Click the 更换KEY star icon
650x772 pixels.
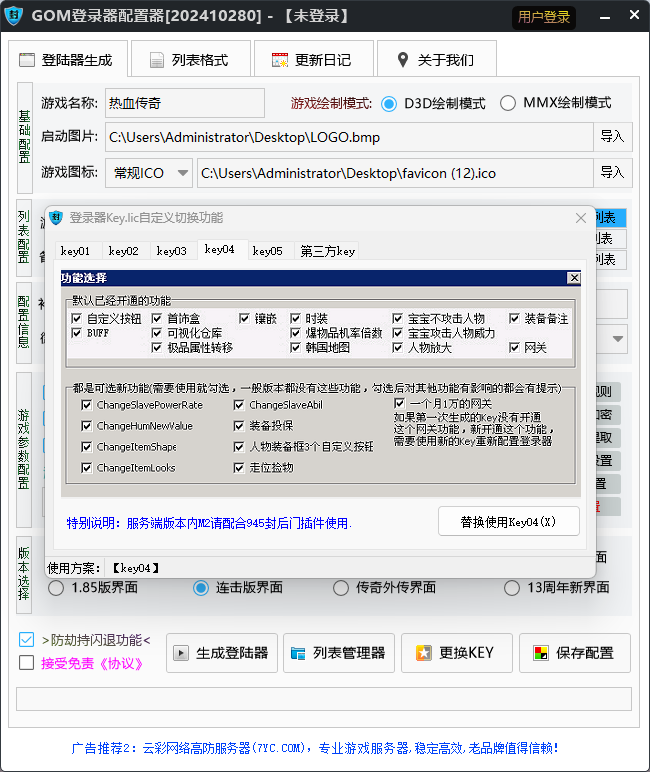tap(423, 653)
